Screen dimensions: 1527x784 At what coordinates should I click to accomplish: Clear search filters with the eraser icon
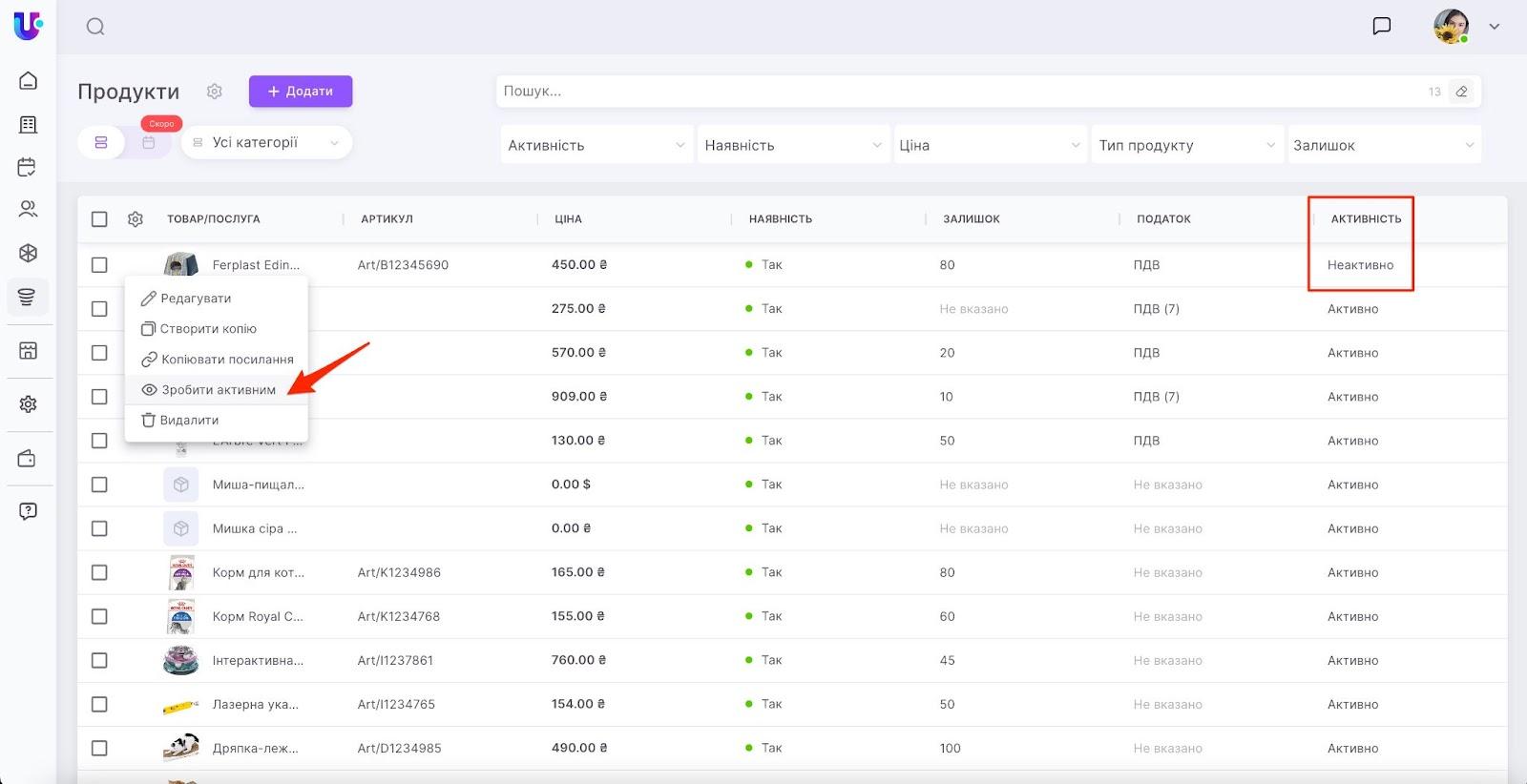(1461, 92)
